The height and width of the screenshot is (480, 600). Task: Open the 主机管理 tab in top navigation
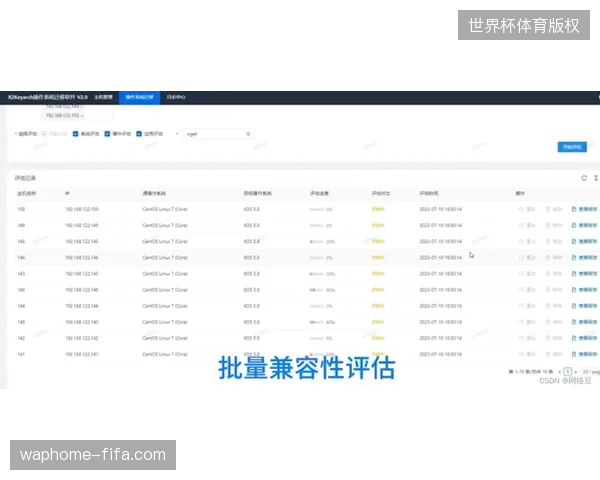click(103, 97)
